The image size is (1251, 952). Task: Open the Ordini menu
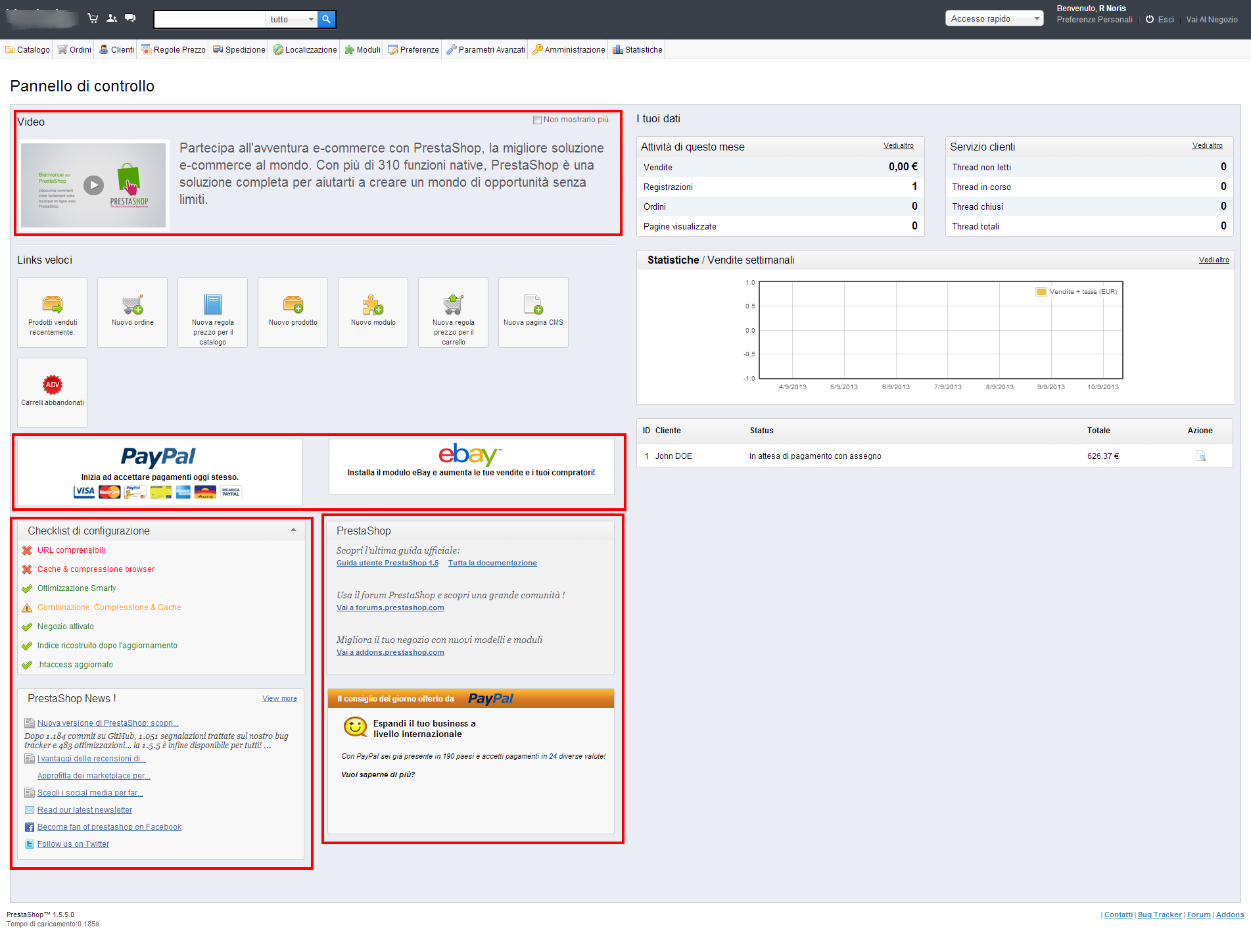point(74,49)
